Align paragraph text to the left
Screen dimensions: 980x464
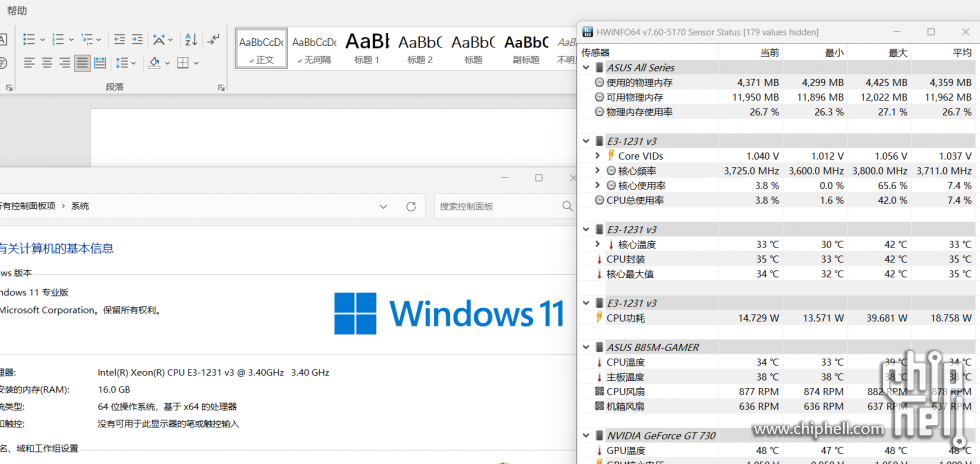(x=29, y=63)
